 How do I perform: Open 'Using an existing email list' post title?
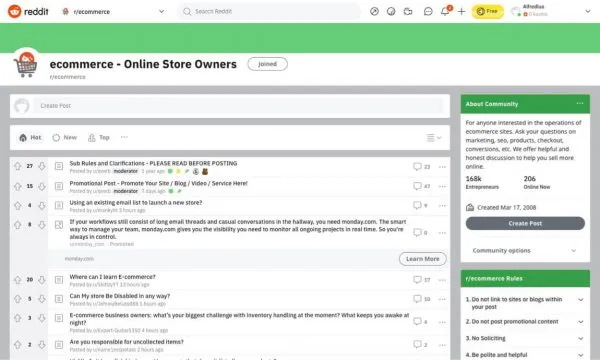136,202
